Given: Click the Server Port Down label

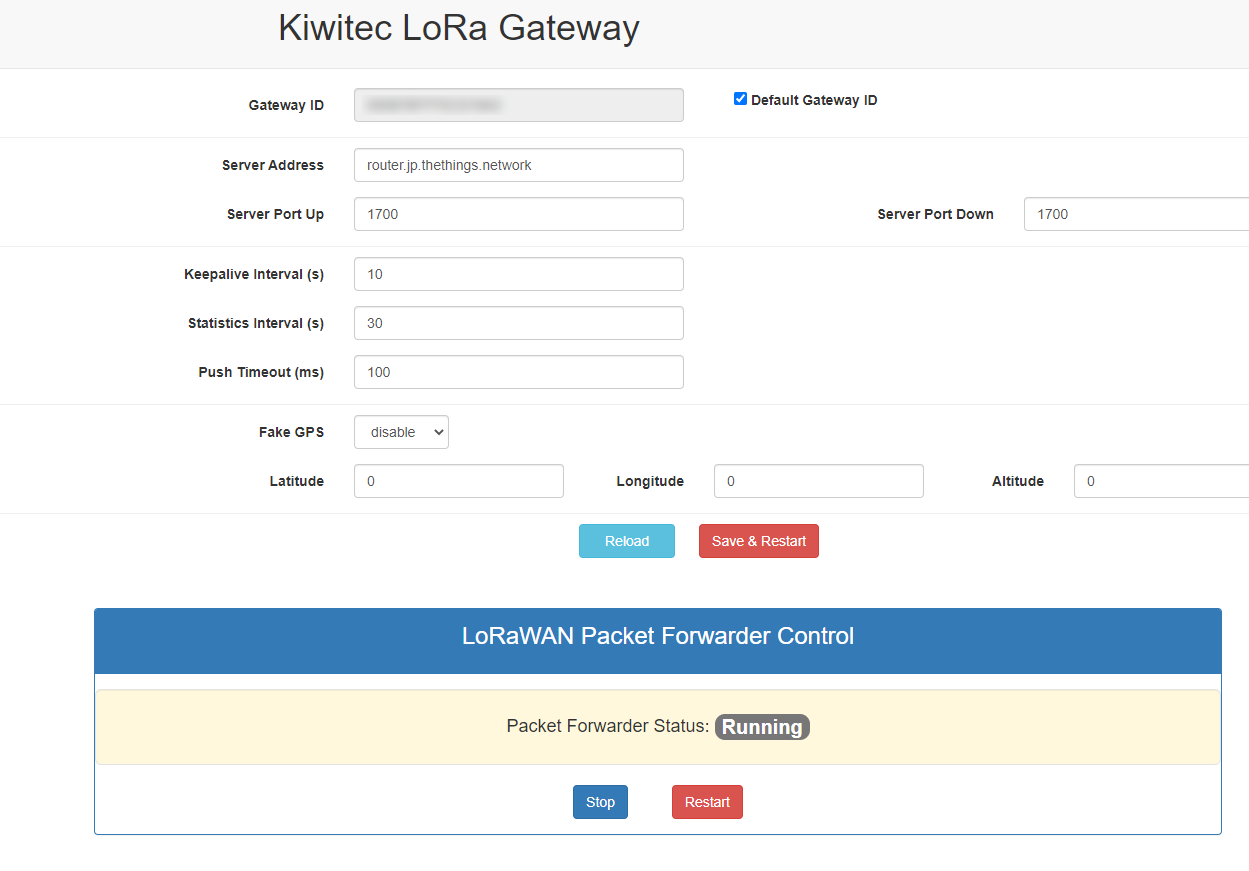Looking at the screenshot, I should (x=936, y=214).
